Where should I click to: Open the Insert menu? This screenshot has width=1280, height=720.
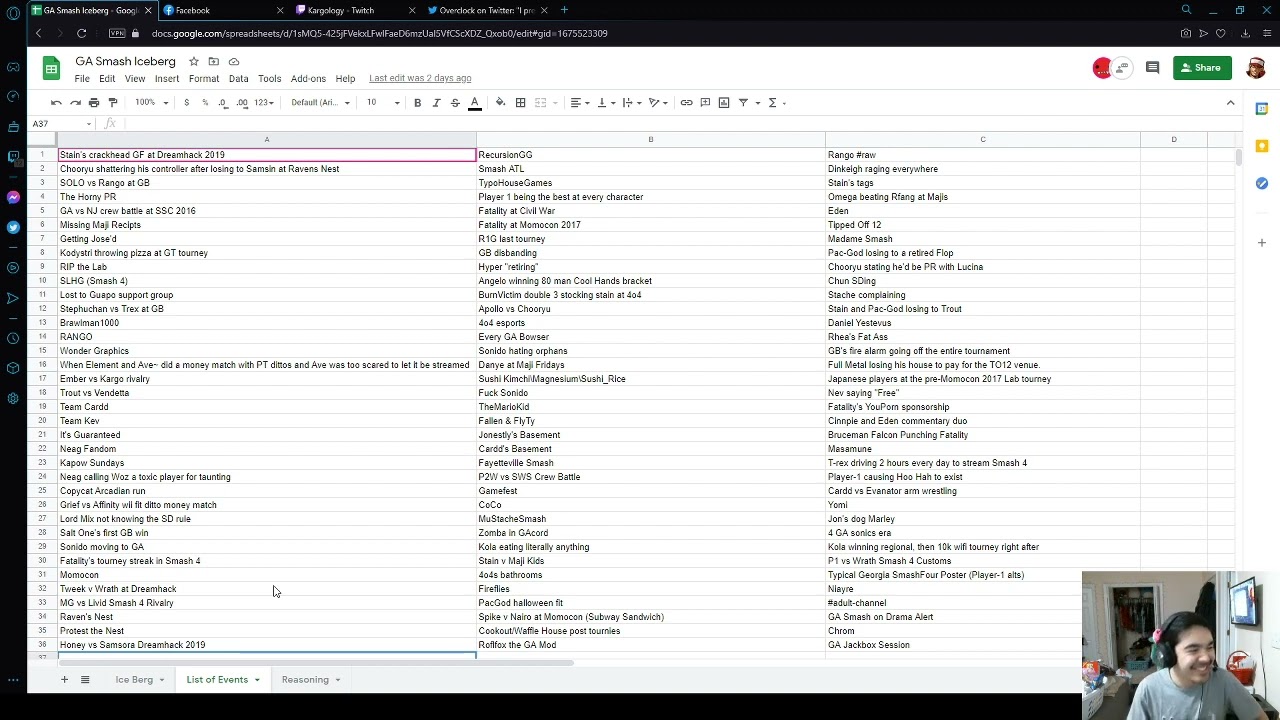(167, 78)
